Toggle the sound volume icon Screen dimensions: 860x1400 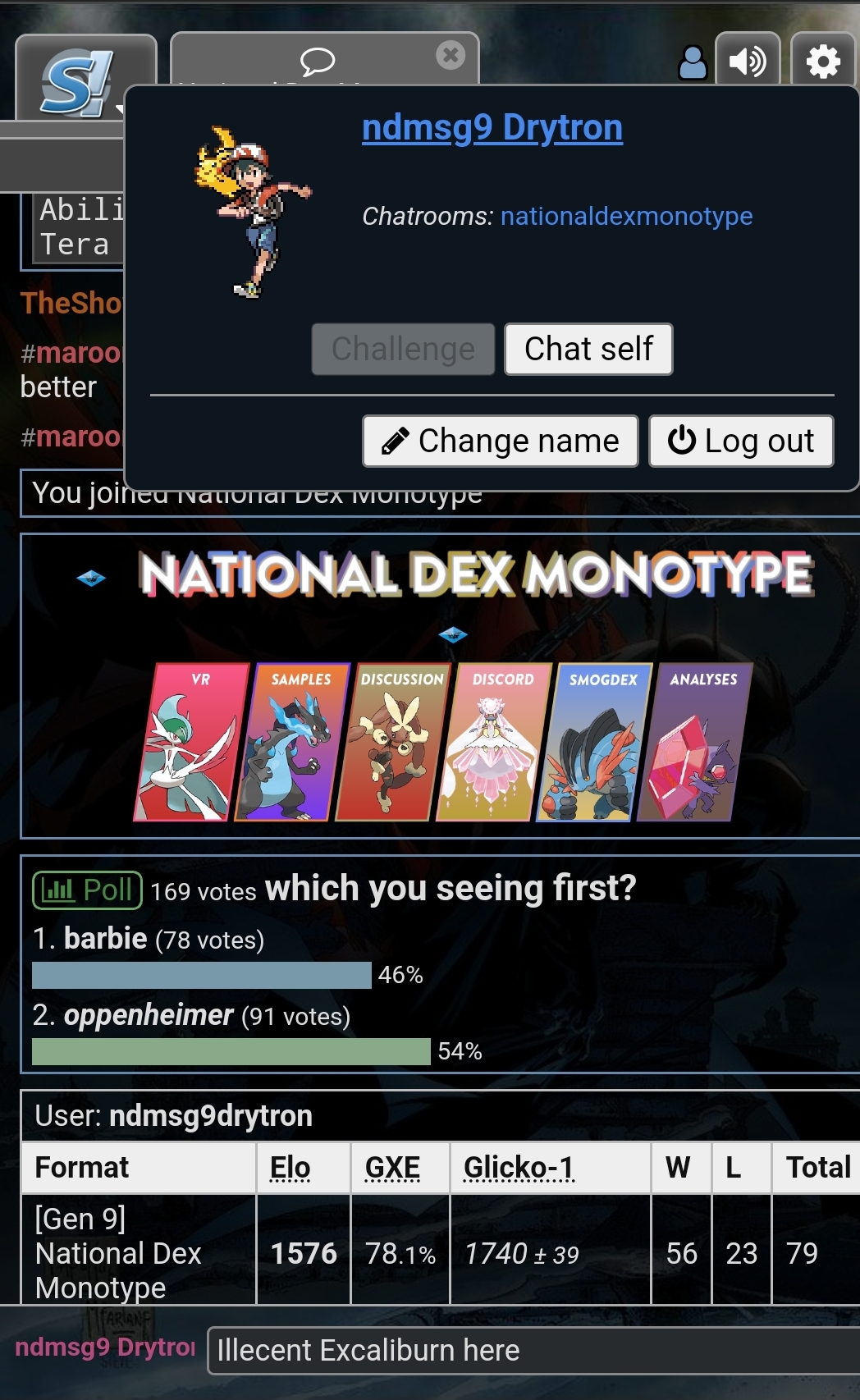[748, 62]
